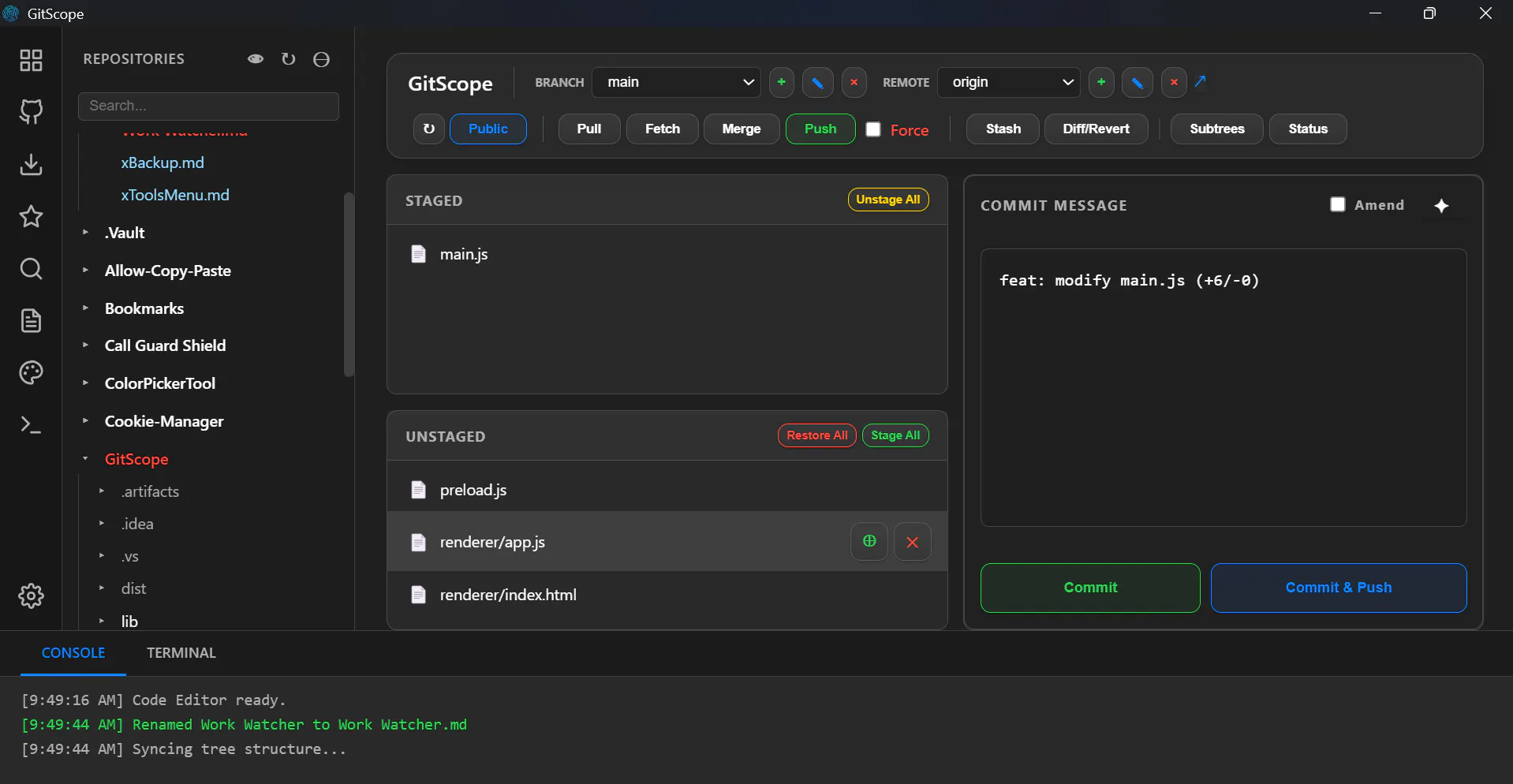This screenshot has height=784, width=1513.
Task: Expand the dist folder
Action: tap(102, 588)
